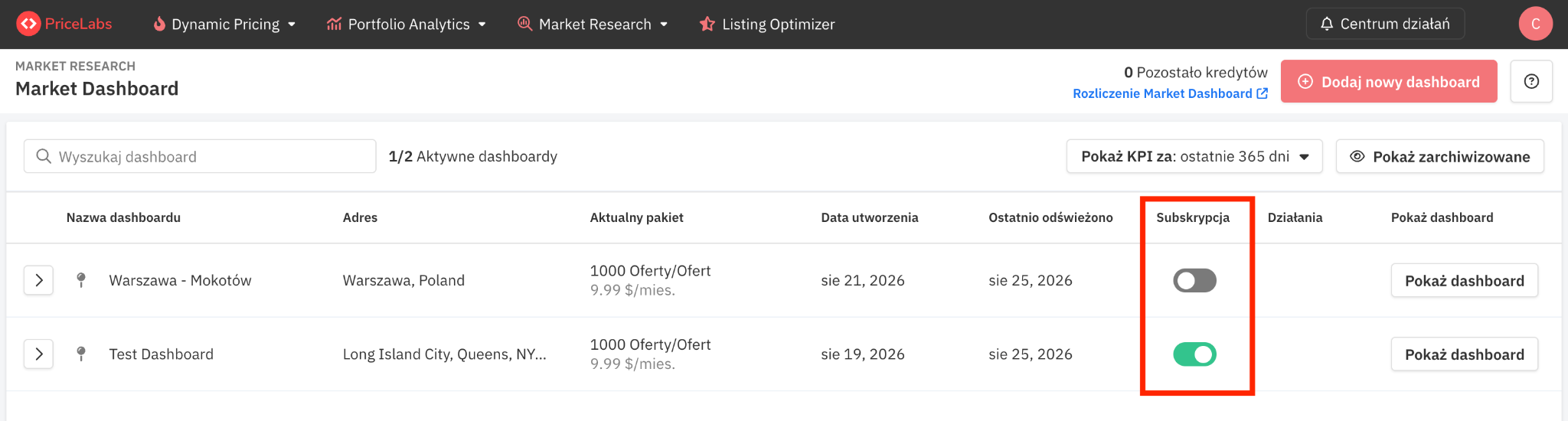
Task: Click Dodaj nowy dashboard button
Action: 1389,81
